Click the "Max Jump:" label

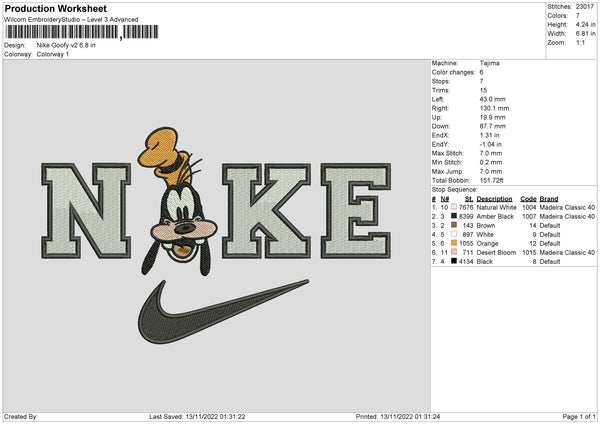pos(447,171)
